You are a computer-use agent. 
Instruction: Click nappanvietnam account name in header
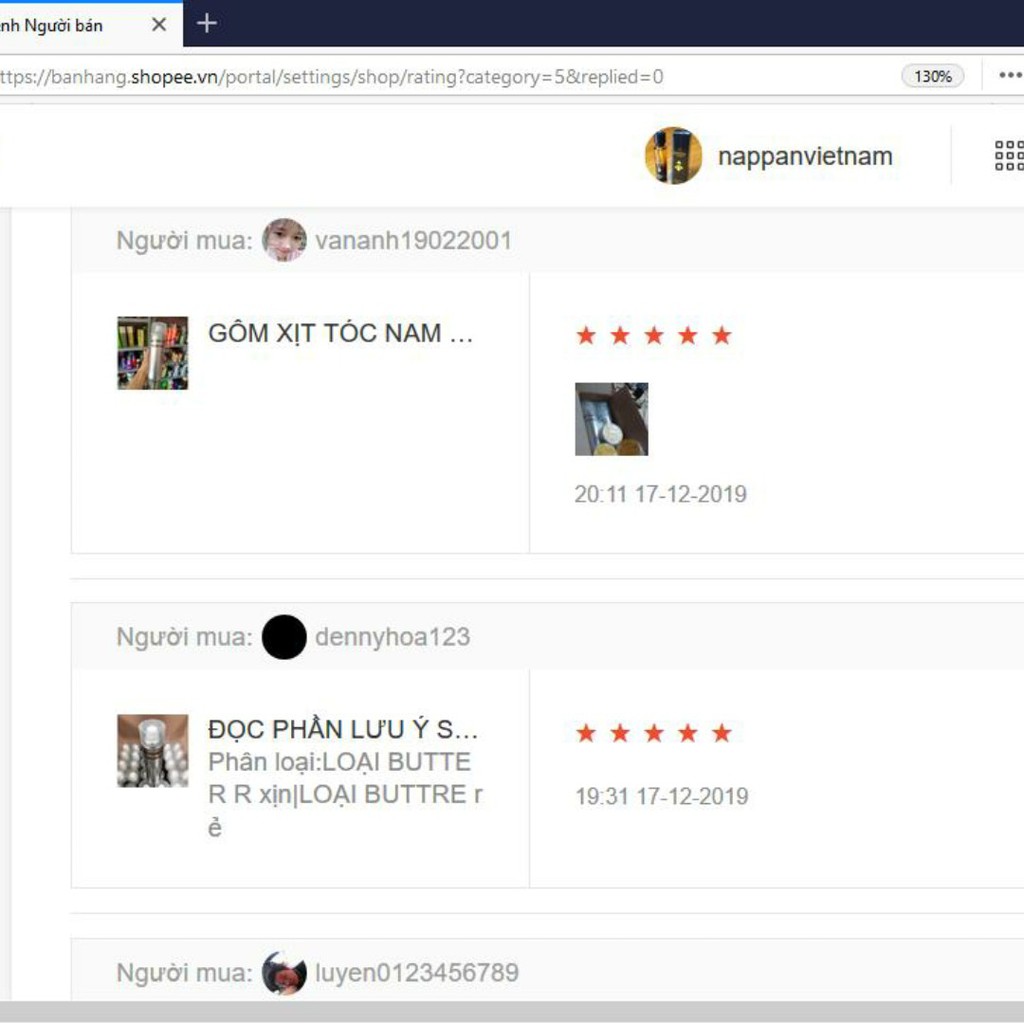805,157
